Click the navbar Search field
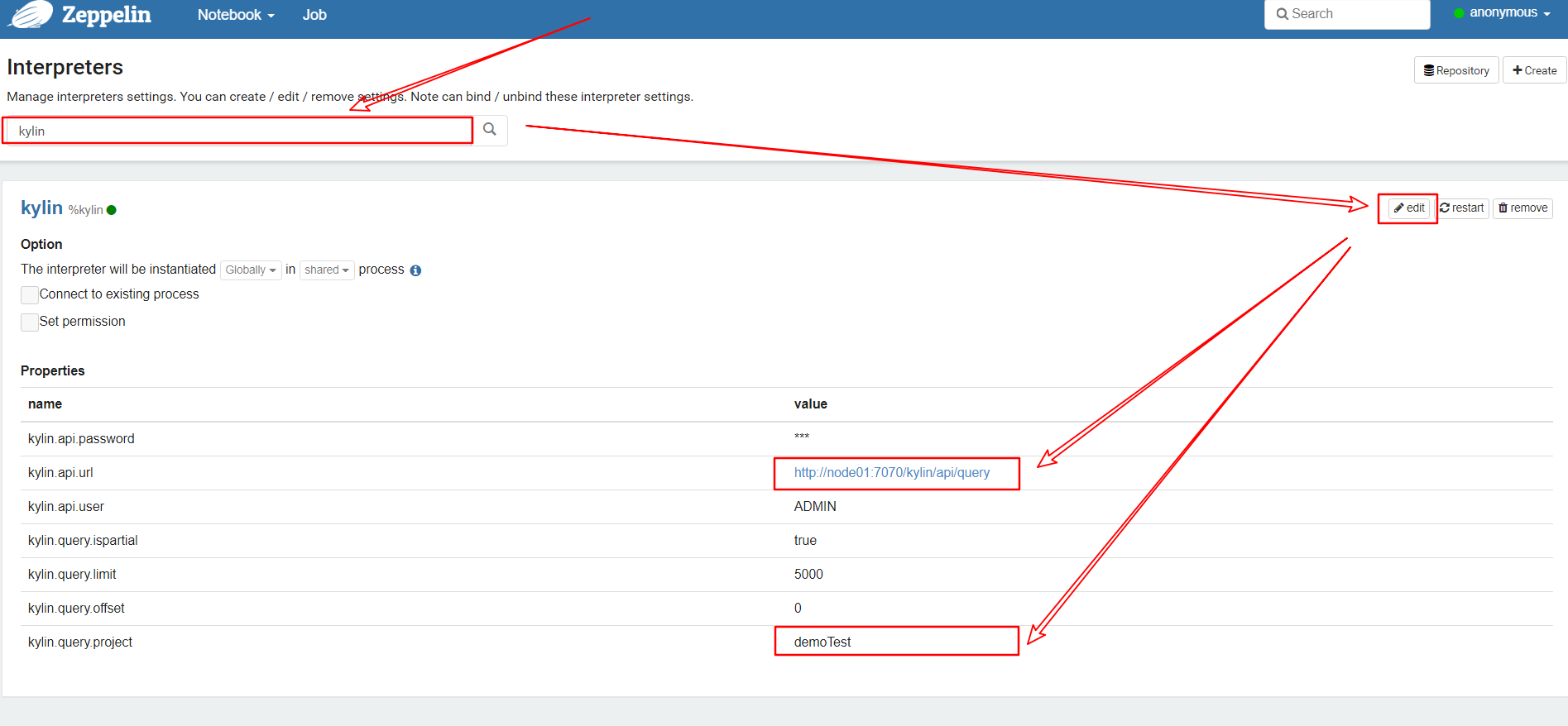The width and height of the screenshot is (1568, 726). 1347,14
